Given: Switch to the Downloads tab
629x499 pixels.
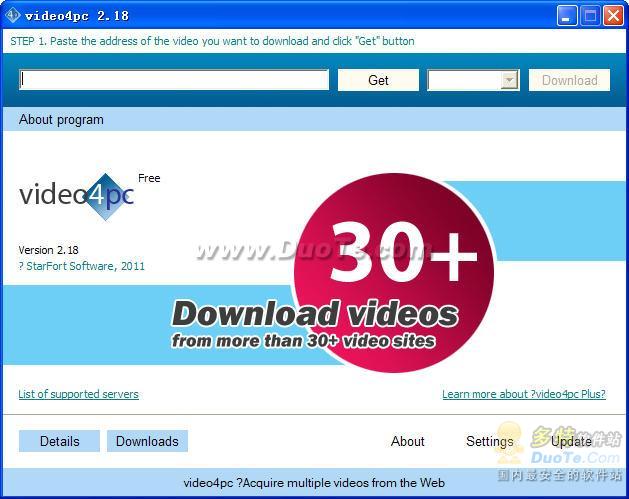Looking at the screenshot, I should [x=147, y=441].
